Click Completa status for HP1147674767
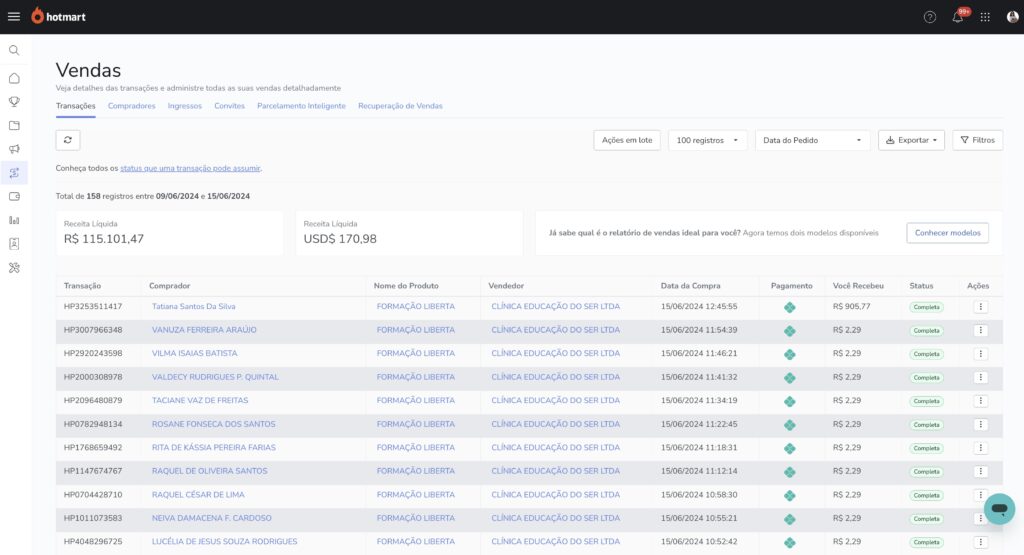 (x=926, y=471)
